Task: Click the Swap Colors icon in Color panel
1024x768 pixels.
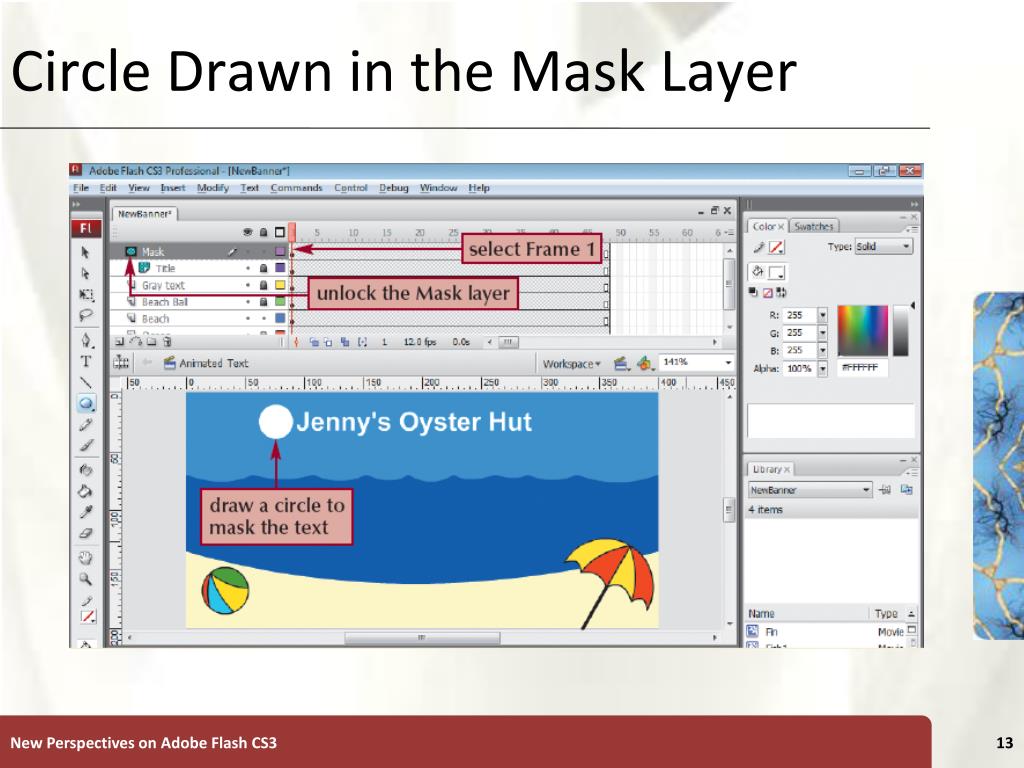Action: pyautogui.click(x=782, y=293)
